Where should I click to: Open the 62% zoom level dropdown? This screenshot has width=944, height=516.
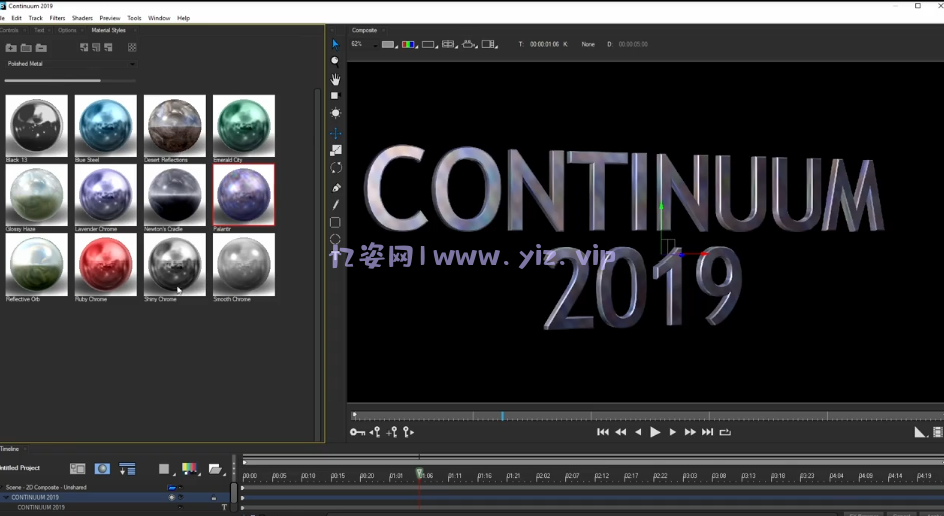364,45
